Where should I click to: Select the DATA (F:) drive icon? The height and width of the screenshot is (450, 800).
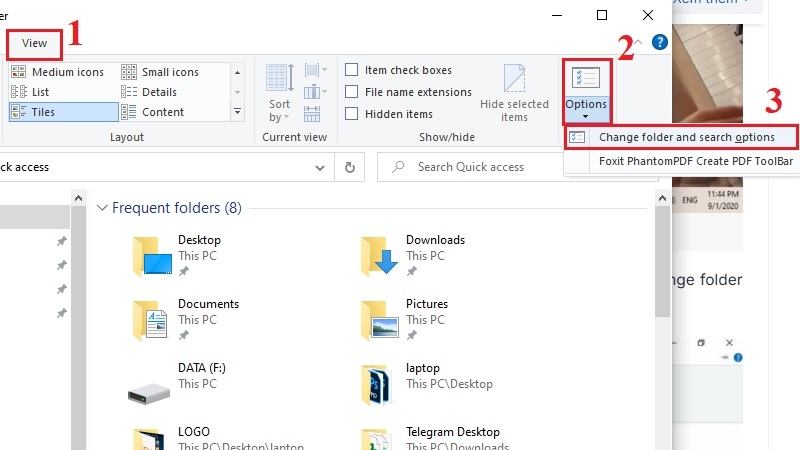[x=149, y=393]
